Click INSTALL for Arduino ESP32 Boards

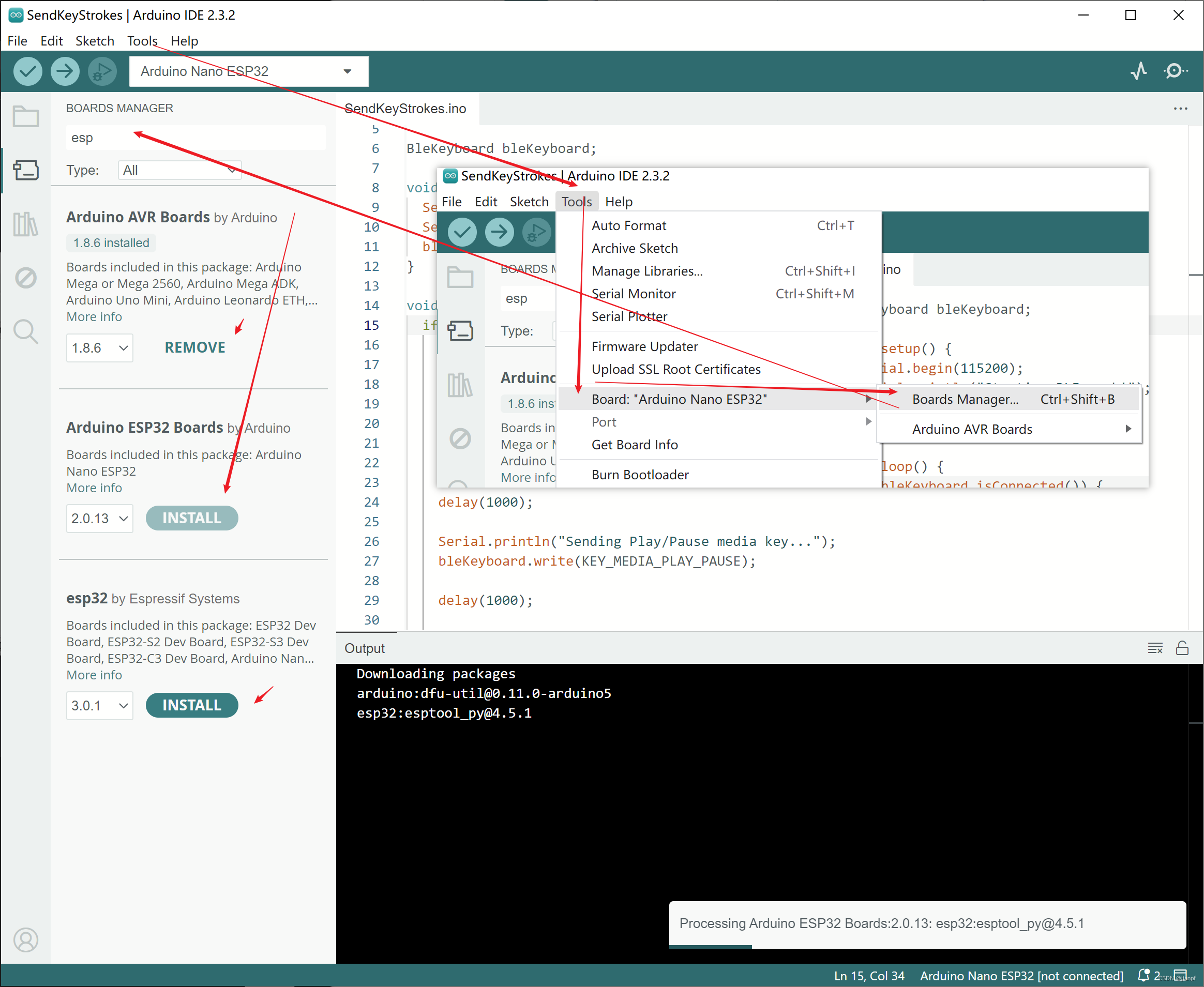point(192,518)
